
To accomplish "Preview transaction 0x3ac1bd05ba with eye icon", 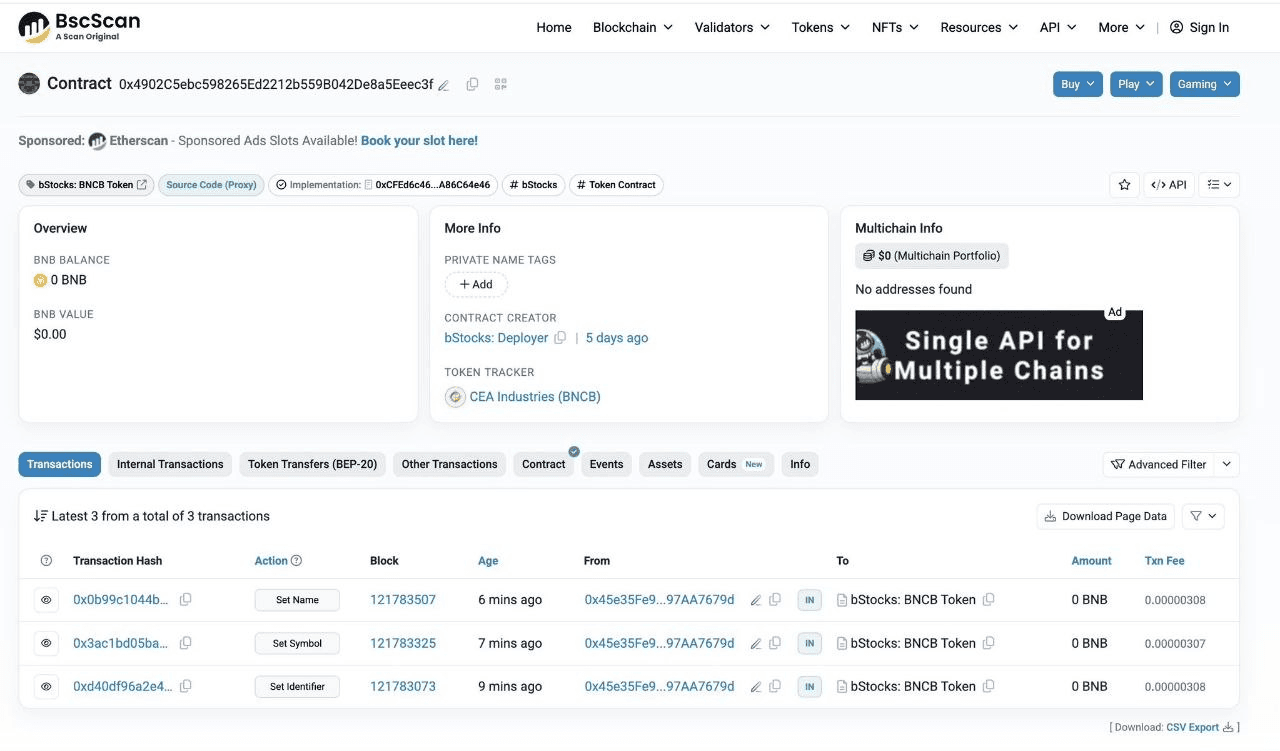I will click(x=46, y=643).
